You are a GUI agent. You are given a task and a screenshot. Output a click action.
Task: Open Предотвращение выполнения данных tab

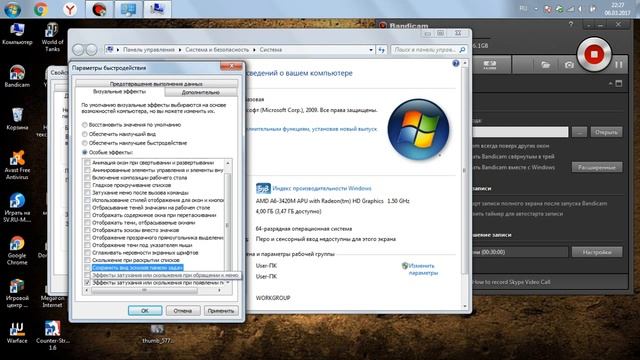click(x=156, y=84)
